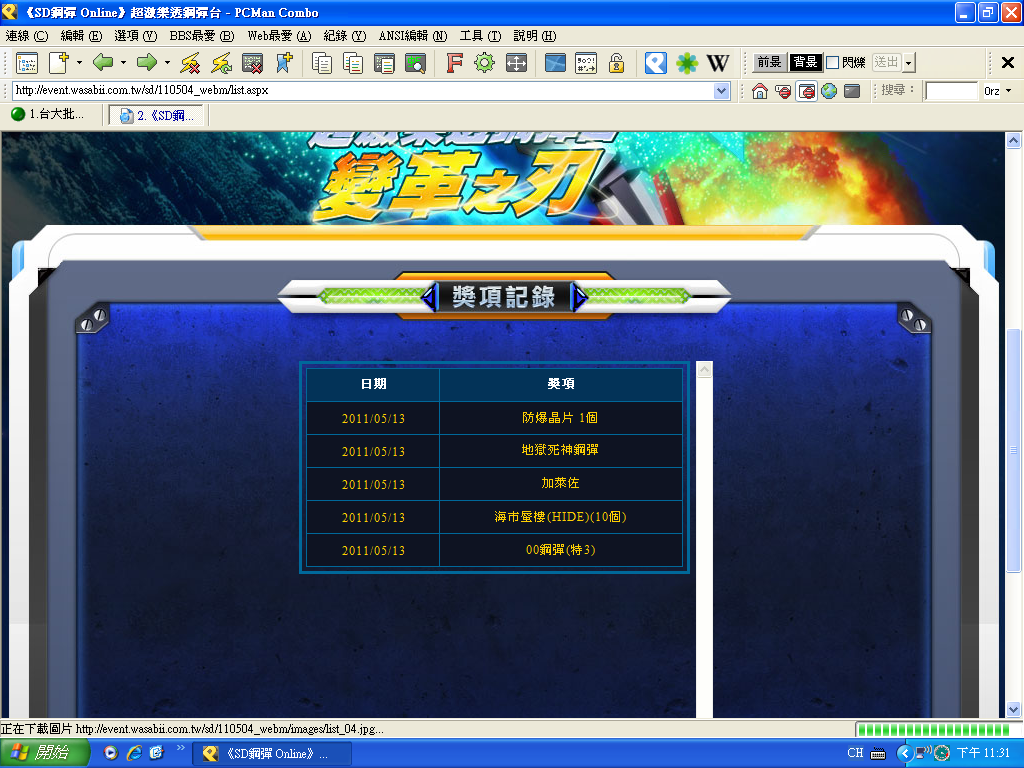The image size is (1024, 768).
Task: Open the ANSI編輯 (N) menu
Action: coord(413,36)
